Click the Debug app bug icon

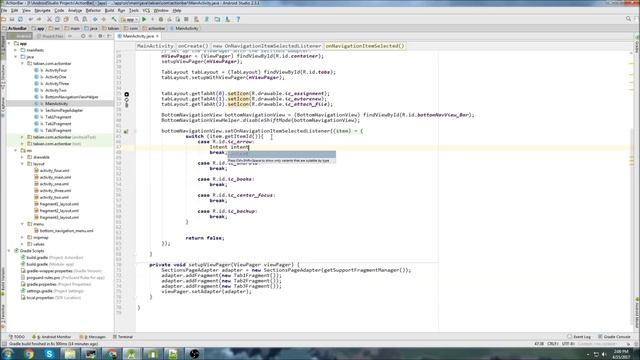[161, 19]
